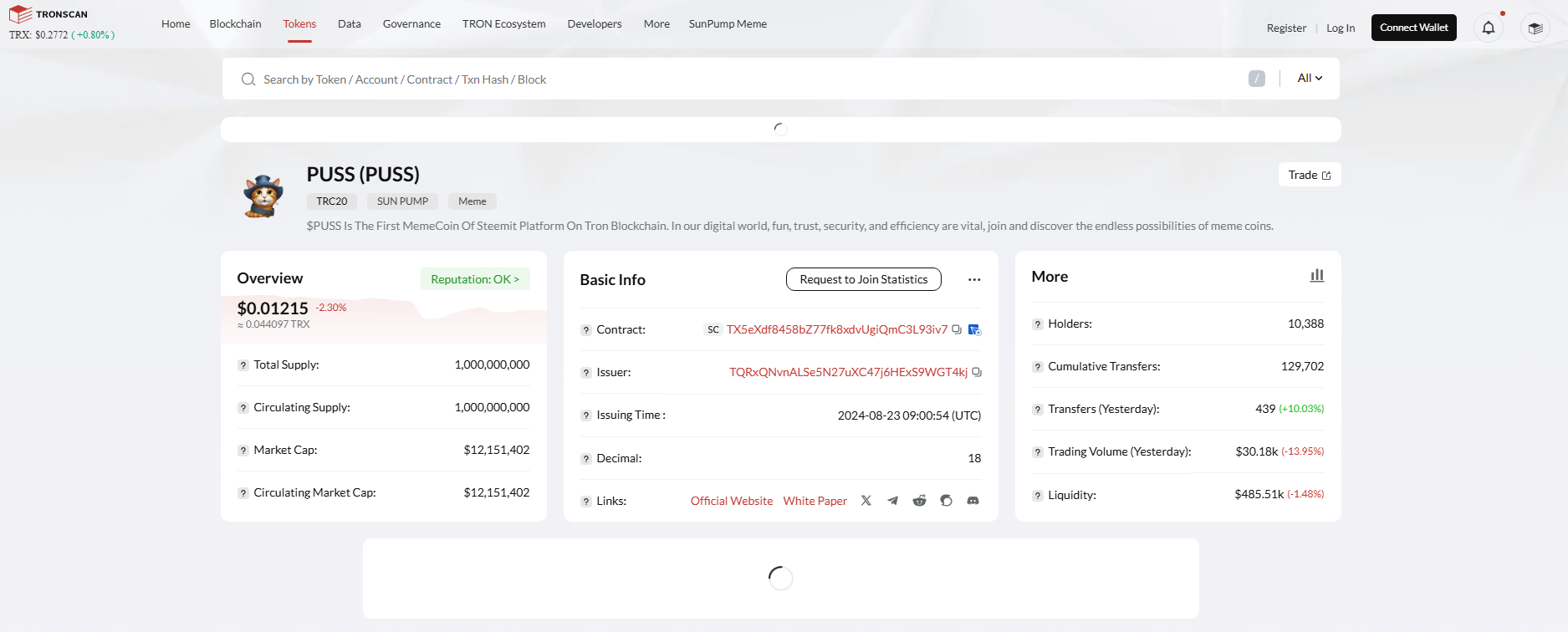The width and height of the screenshot is (1568, 632).
Task: Click the Issuing Time value 2024-08-23 09:00:54
Action: point(909,415)
